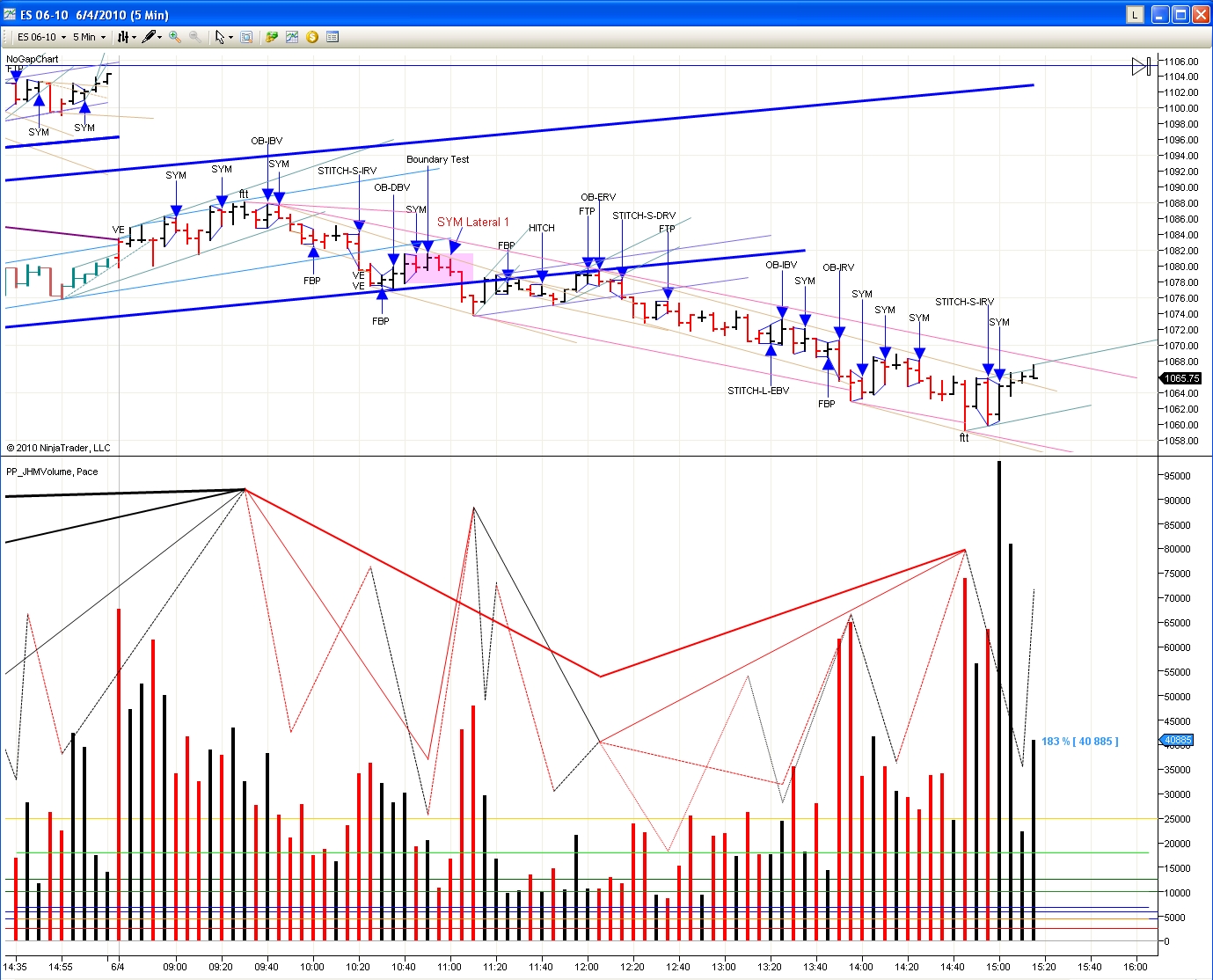Click the 40885 volume value marker
The height and width of the screenshot is (980, 1213).
coord(1178,741)
